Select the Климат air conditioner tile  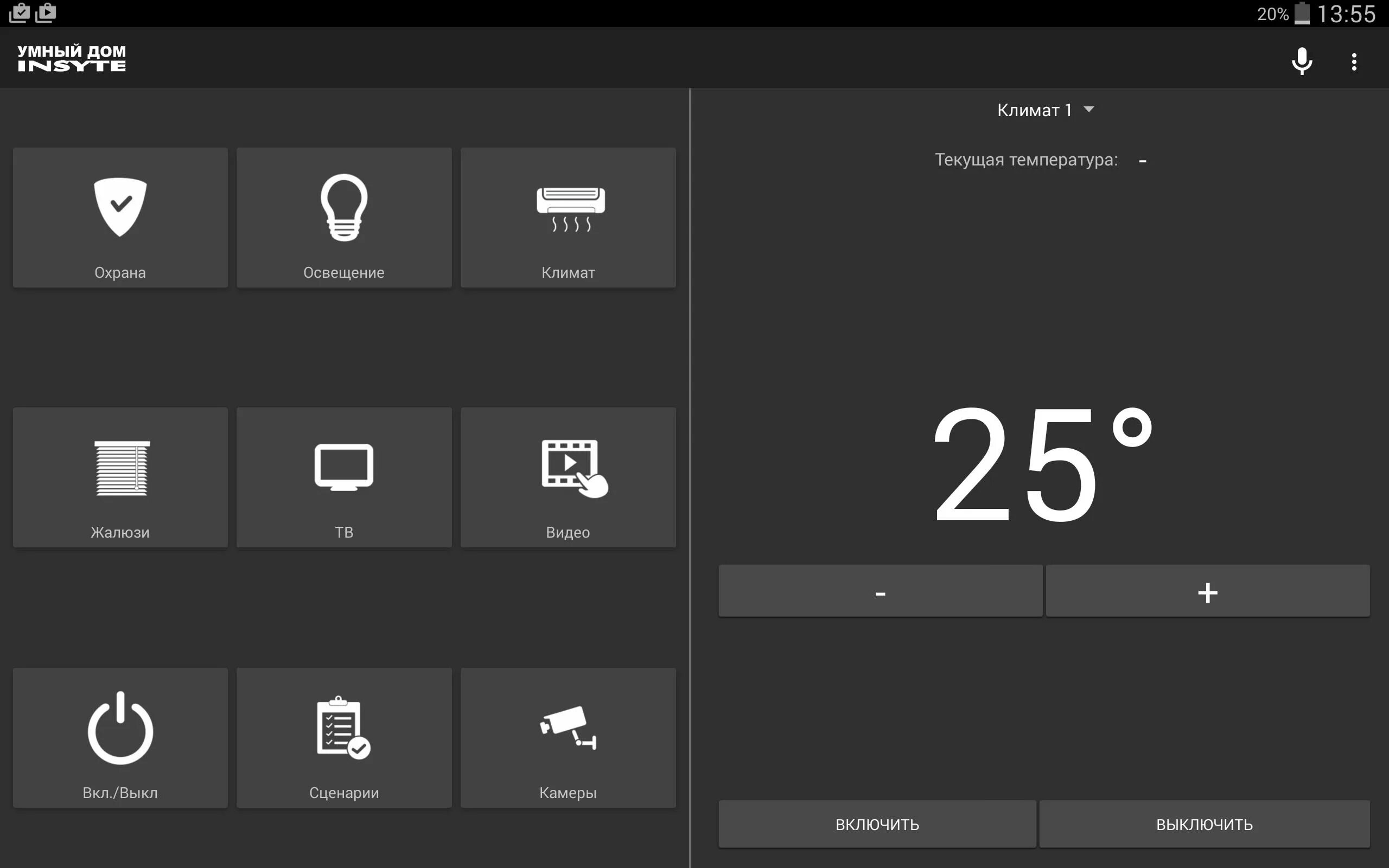point(568,218)
